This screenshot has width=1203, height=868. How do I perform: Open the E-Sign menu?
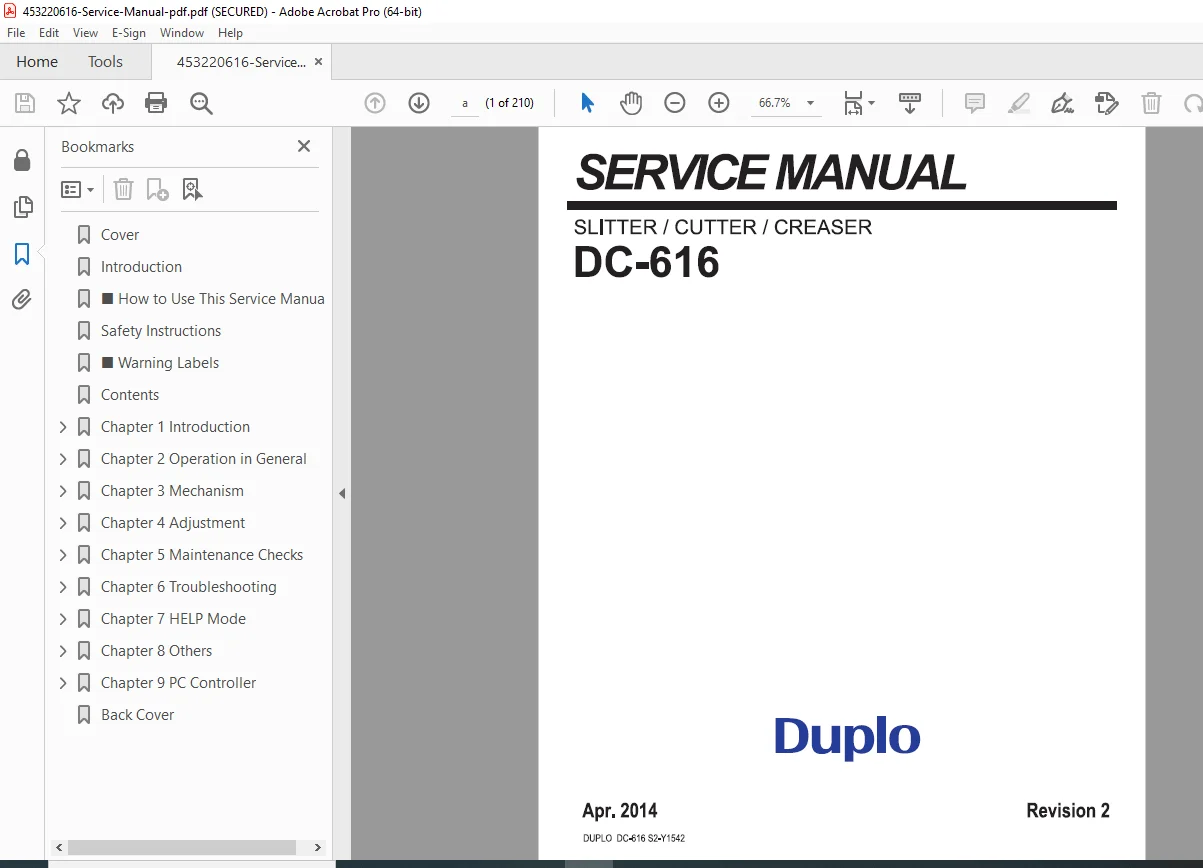[x=129, y=33]
